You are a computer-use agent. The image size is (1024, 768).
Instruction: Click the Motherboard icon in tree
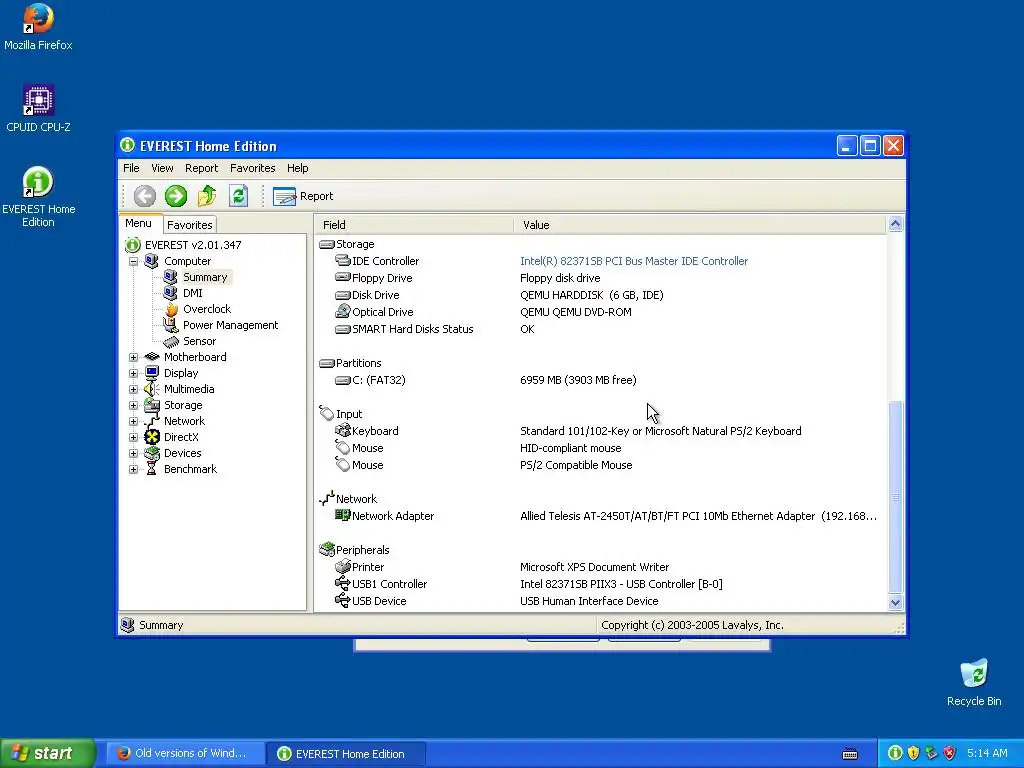(152, 357)
